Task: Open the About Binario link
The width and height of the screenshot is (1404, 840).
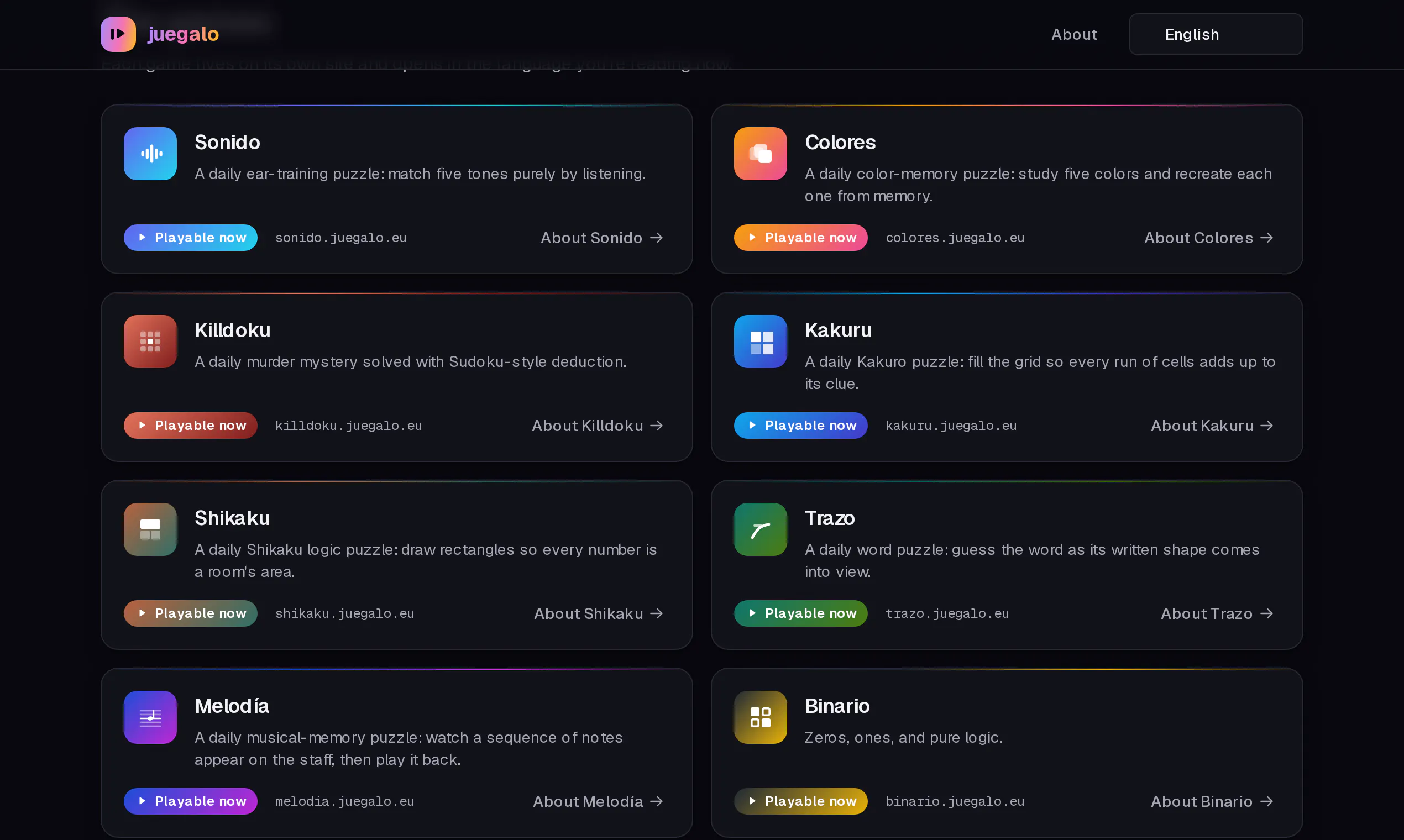Action: coord(1212,801)
